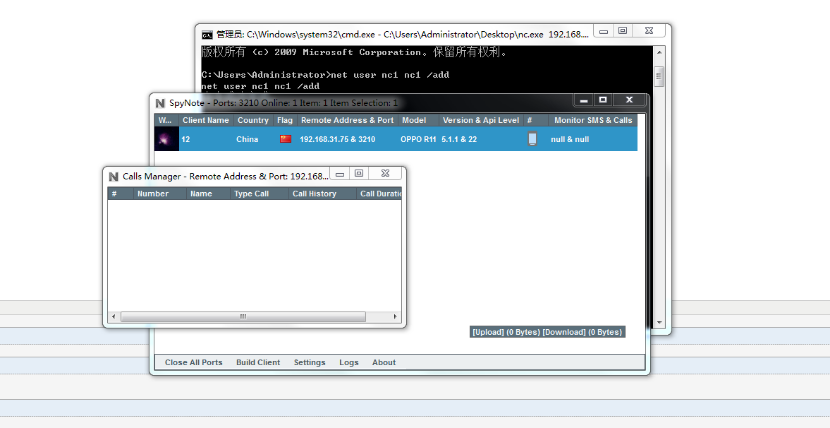The image size is (830, 428).
Task: Minimize the SpyNote window
Action: (x=584, y=100)
